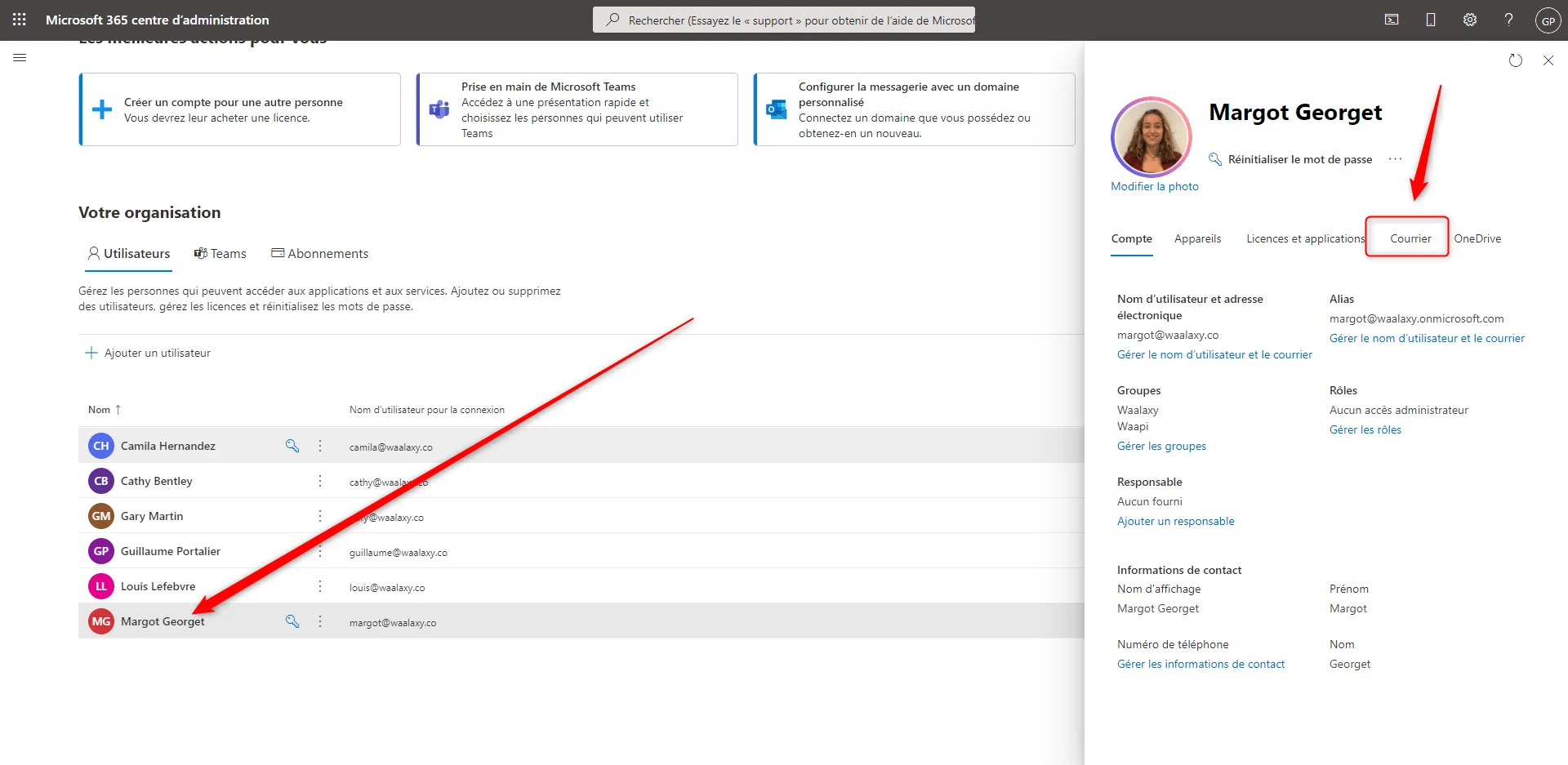The image size is (1568, 765).
Task: Click the GP avatar for Guillaume Portalier
Action: point(101,551)
